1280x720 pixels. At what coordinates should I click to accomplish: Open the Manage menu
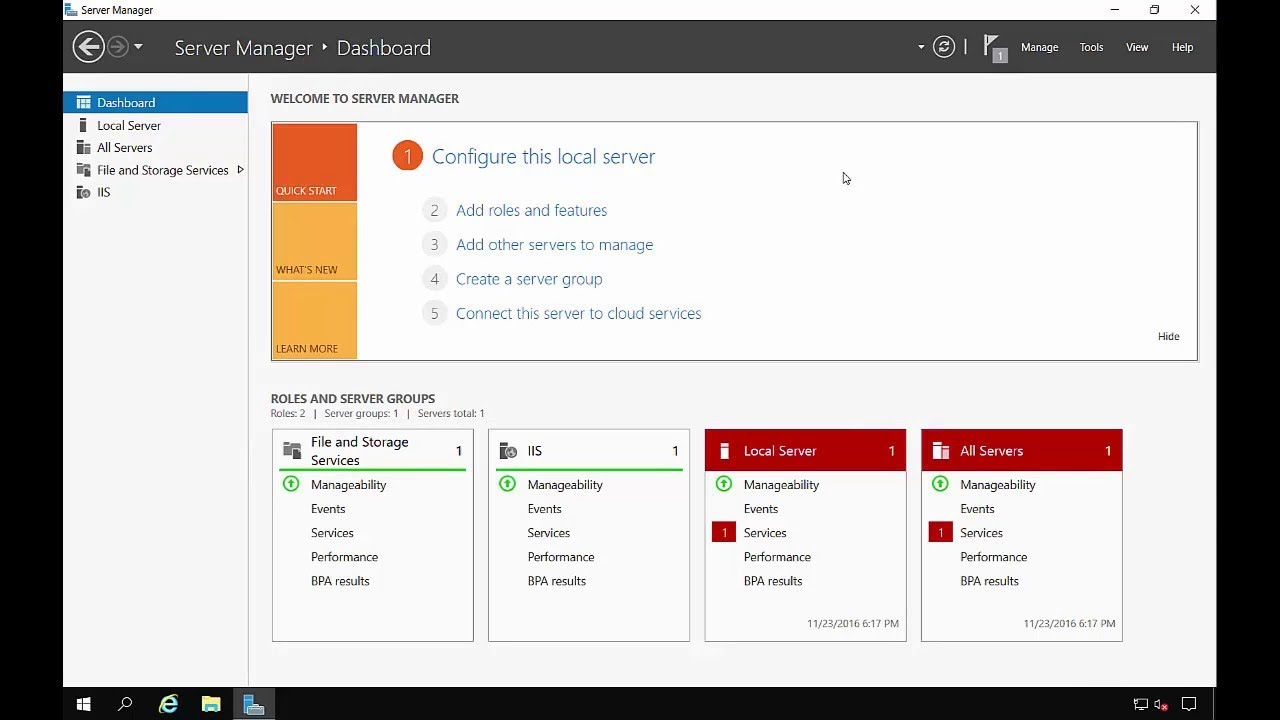click(1039, 47)
